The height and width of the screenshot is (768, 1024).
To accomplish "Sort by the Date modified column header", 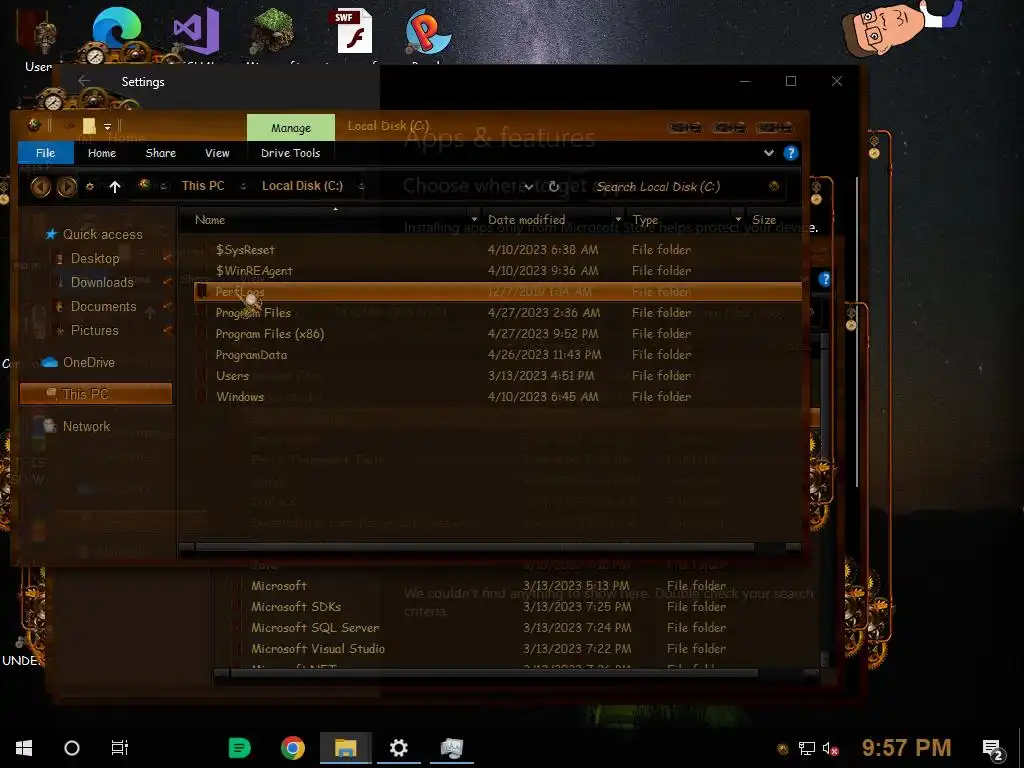I will 526,220.
